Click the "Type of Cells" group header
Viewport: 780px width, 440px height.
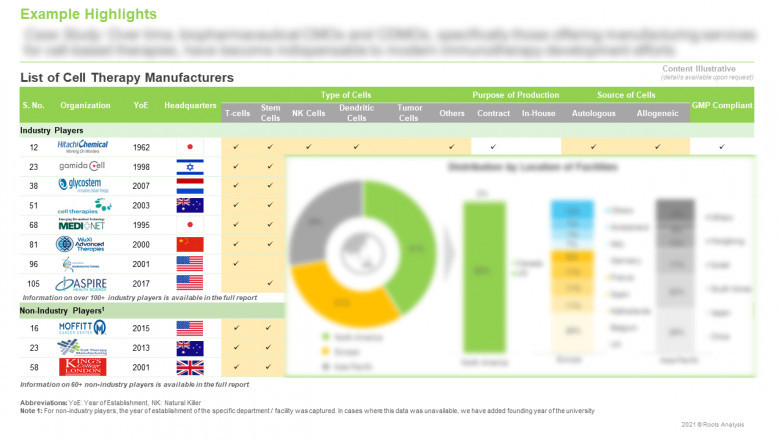pyautogui.click(x=346, y=95)
